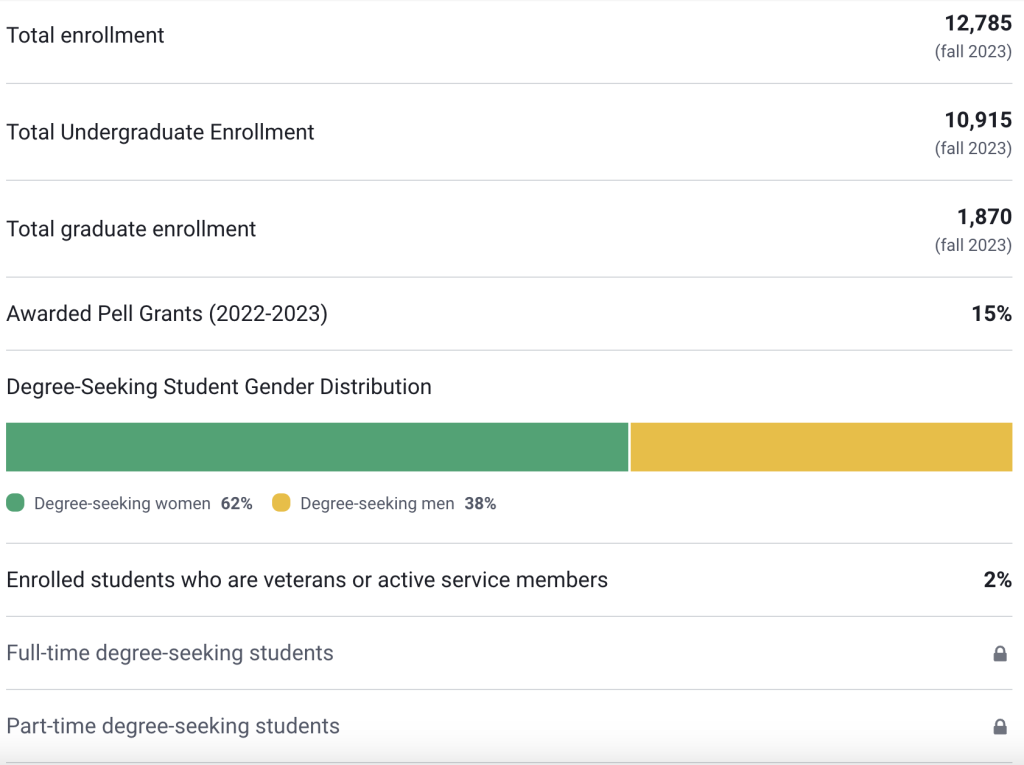Viewport: 1024px width, 765px height.
Task: Select the green Degree-seeking women legend dot
Action: [x=15, y=503]
